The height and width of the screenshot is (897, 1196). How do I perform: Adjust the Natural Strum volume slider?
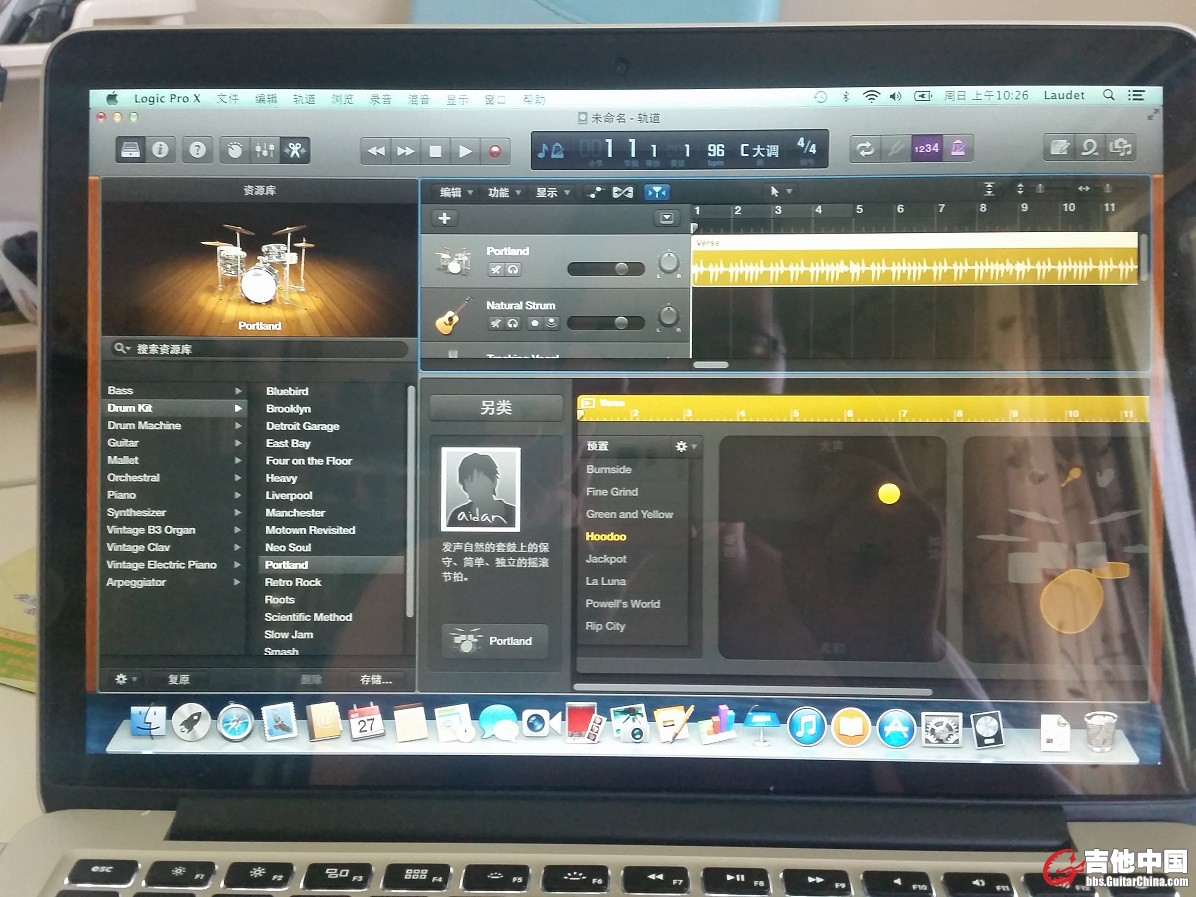click(606, 323)
